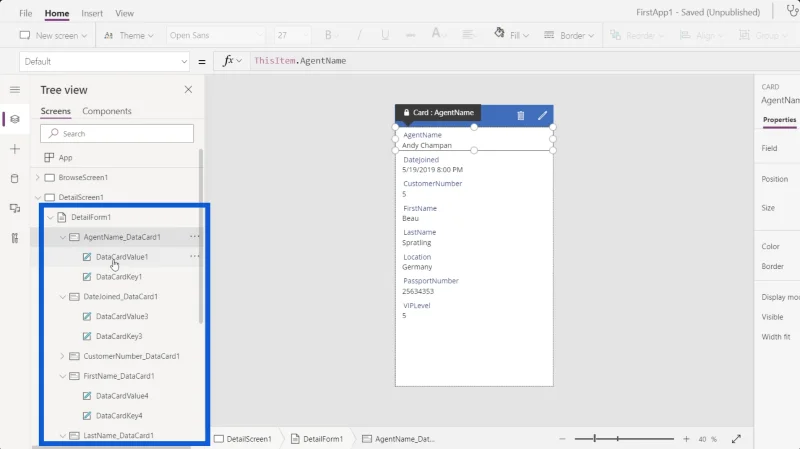Select the Screens tab in Tree view
The height and width of the screenshot is (449, 800).
point(56,111)
